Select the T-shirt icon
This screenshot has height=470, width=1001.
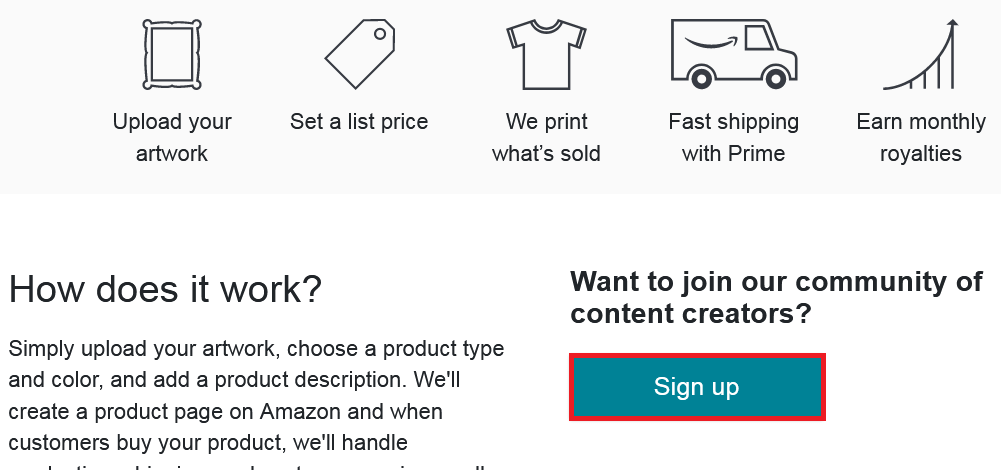pyautogui.click(x=546, y=54)
